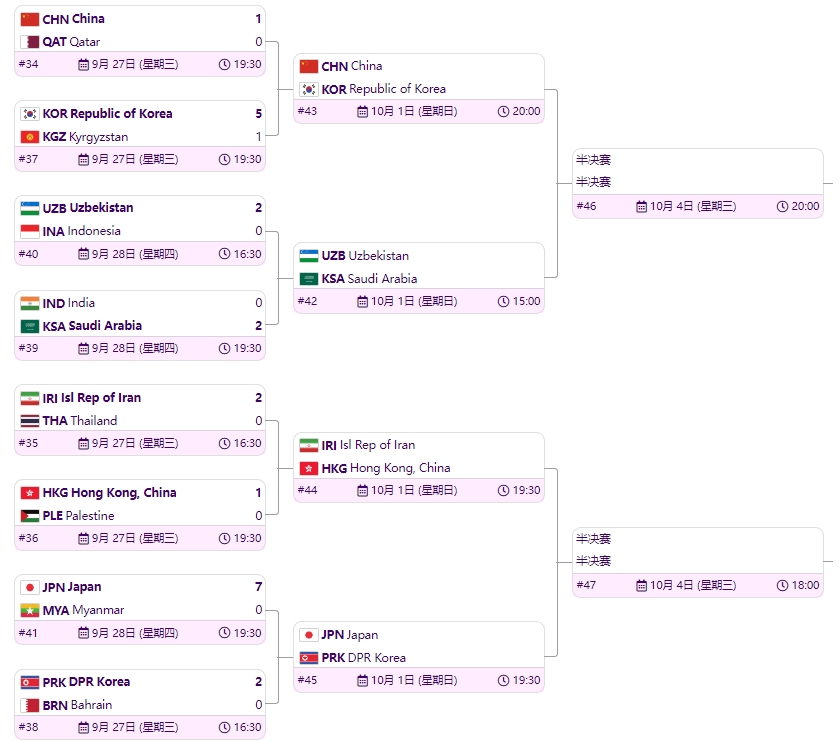
Task: Click the Qatar flag icon in match #34
Action: (29, 42)
